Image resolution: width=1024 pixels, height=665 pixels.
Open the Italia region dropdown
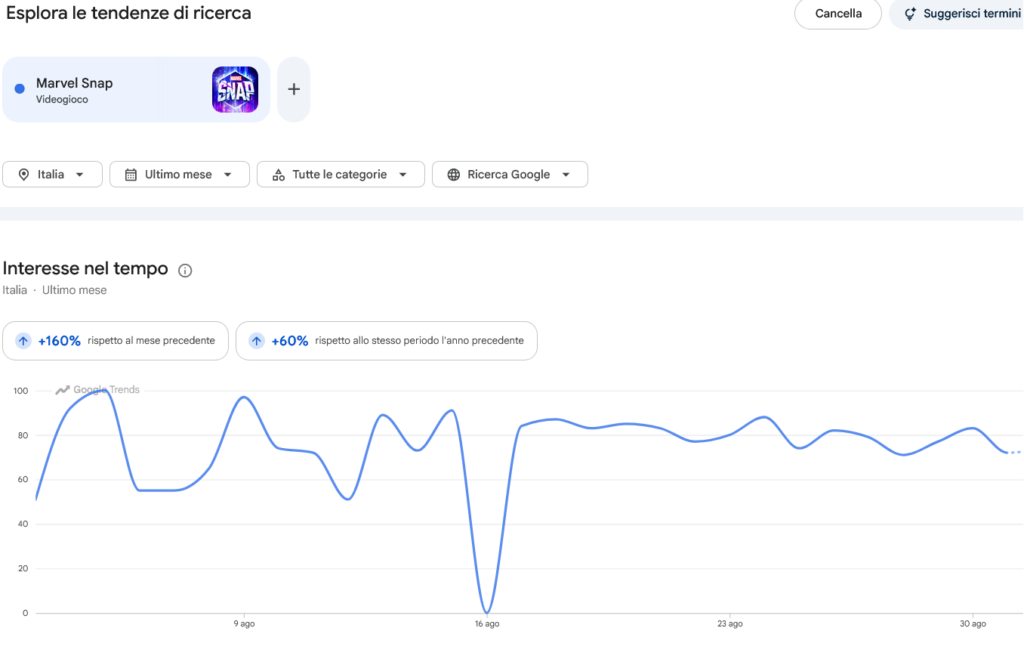[52, 174]
